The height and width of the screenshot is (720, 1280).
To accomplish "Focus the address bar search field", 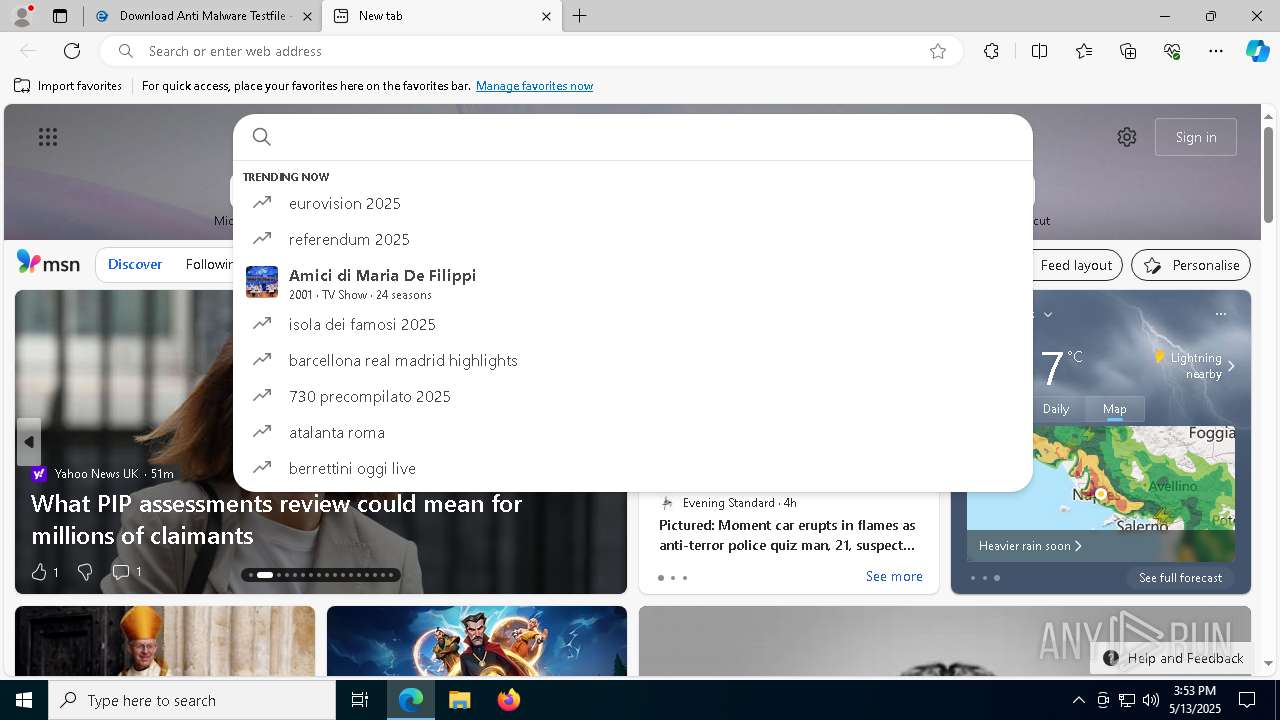I will (x=530, y=51).
